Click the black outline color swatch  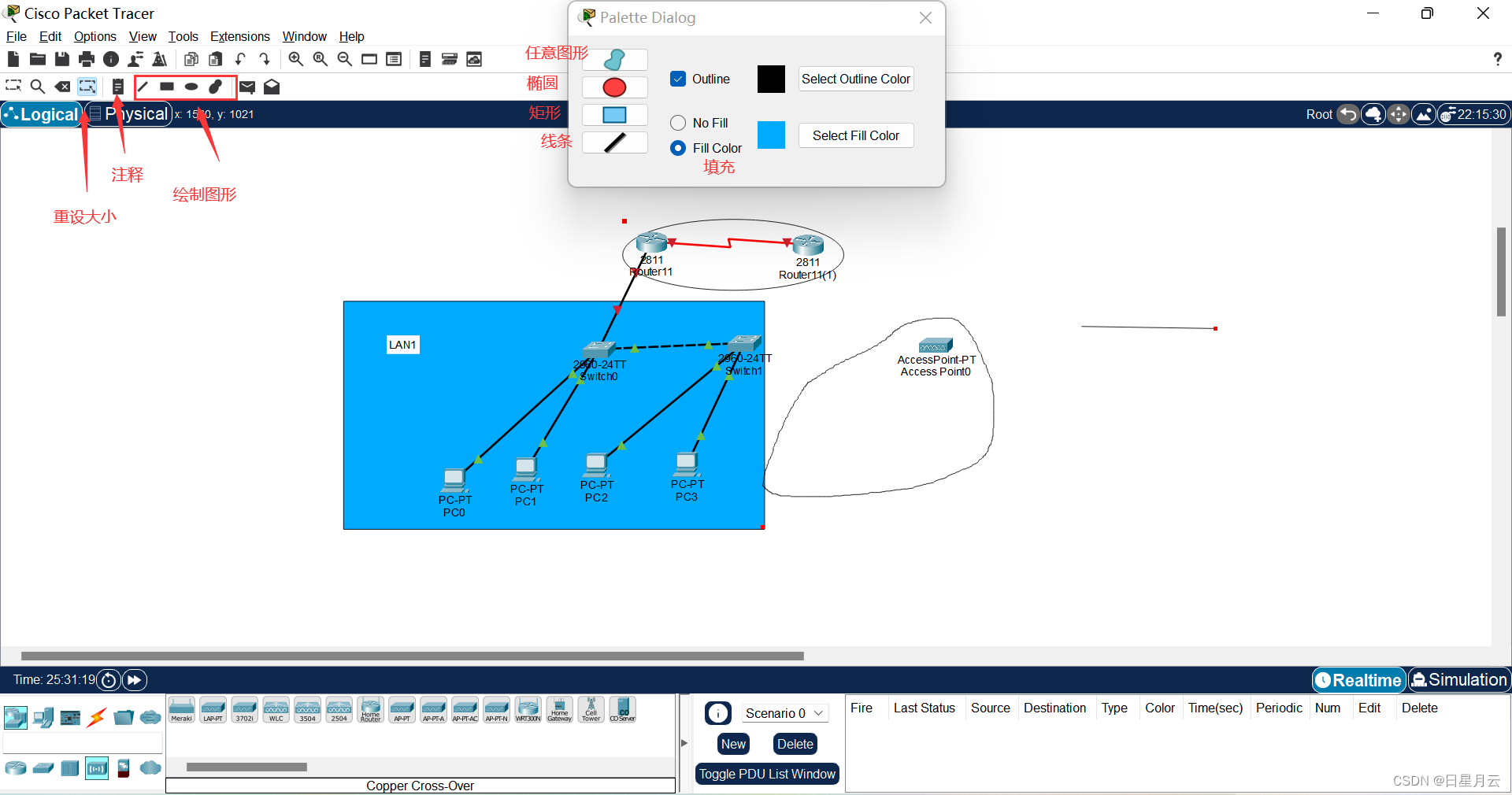772,79
